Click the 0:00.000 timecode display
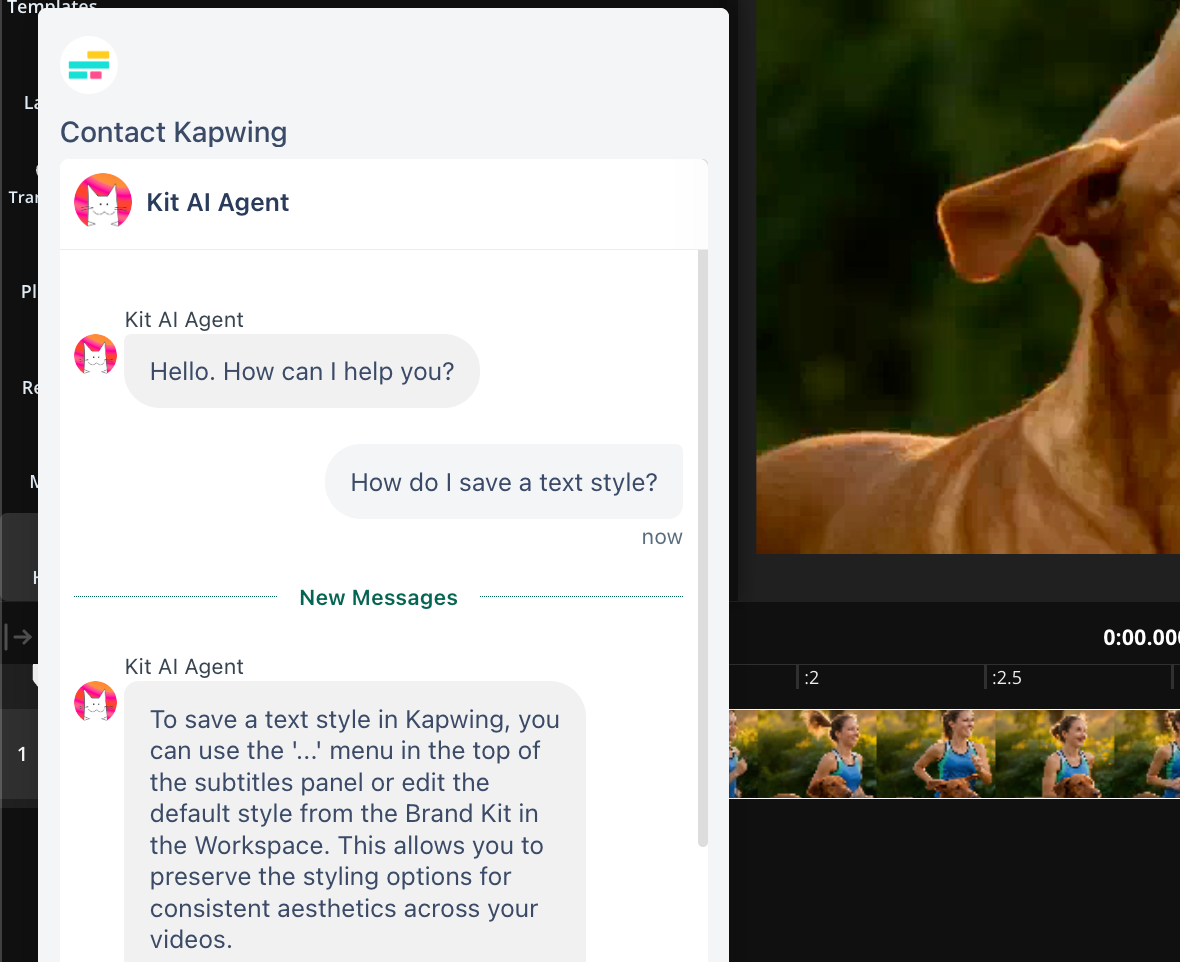 1140,638
